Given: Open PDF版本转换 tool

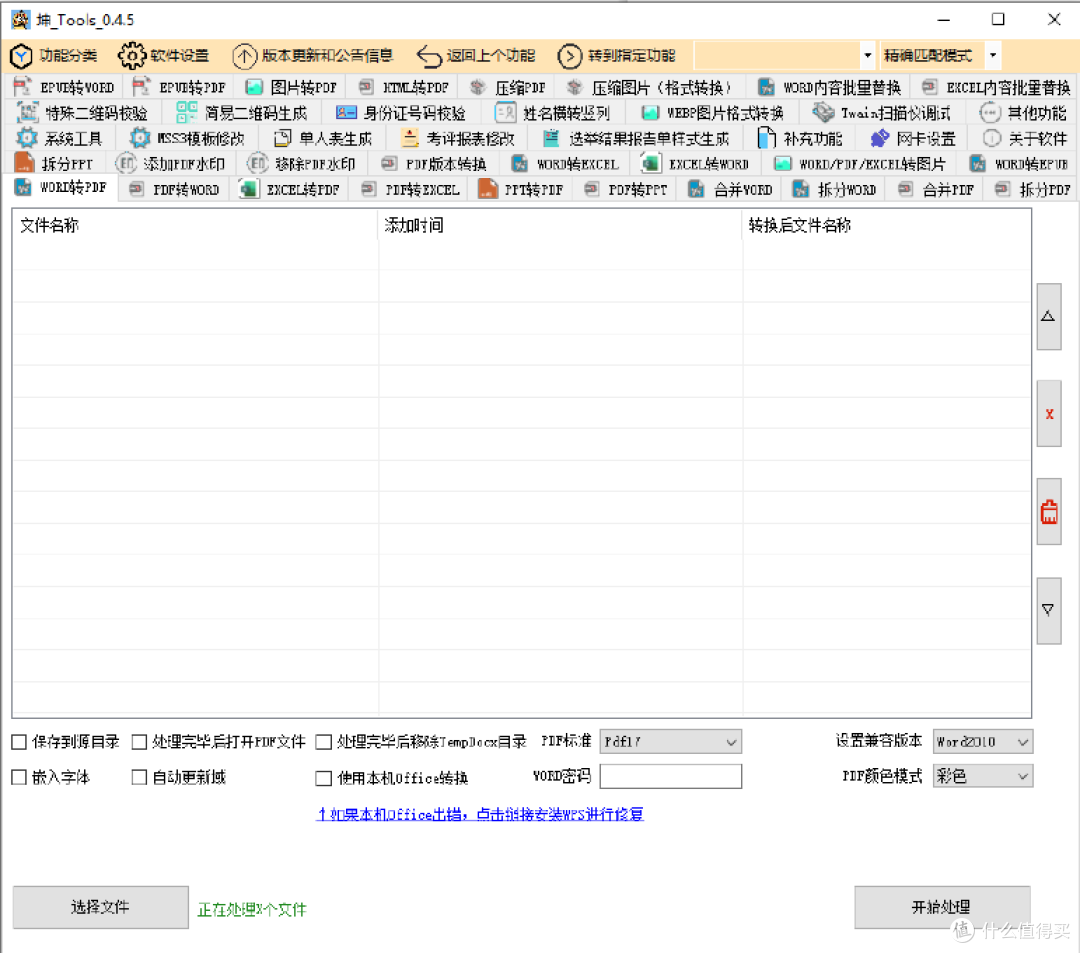Looking at the screenshot, I should pos(434,164).
